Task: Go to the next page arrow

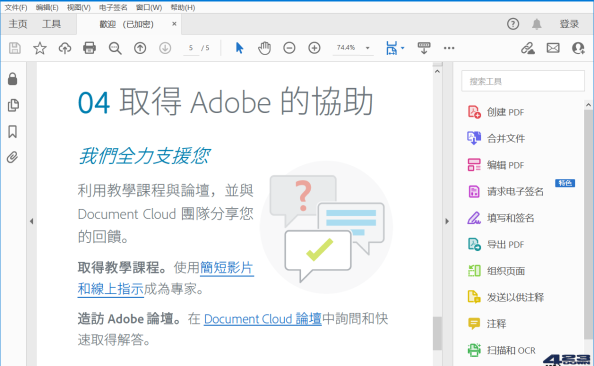Action: [165, 48]
